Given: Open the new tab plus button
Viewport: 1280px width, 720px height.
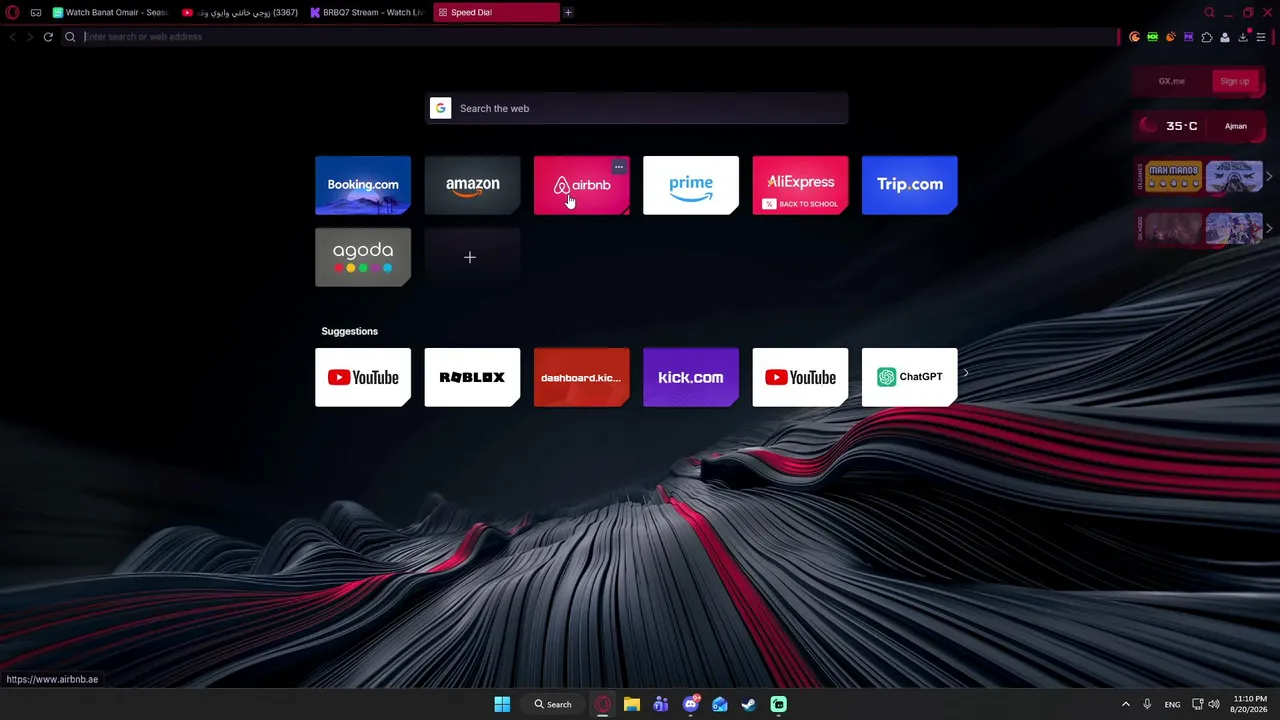Looking at the screenshot, I should (x=568, y=12).
